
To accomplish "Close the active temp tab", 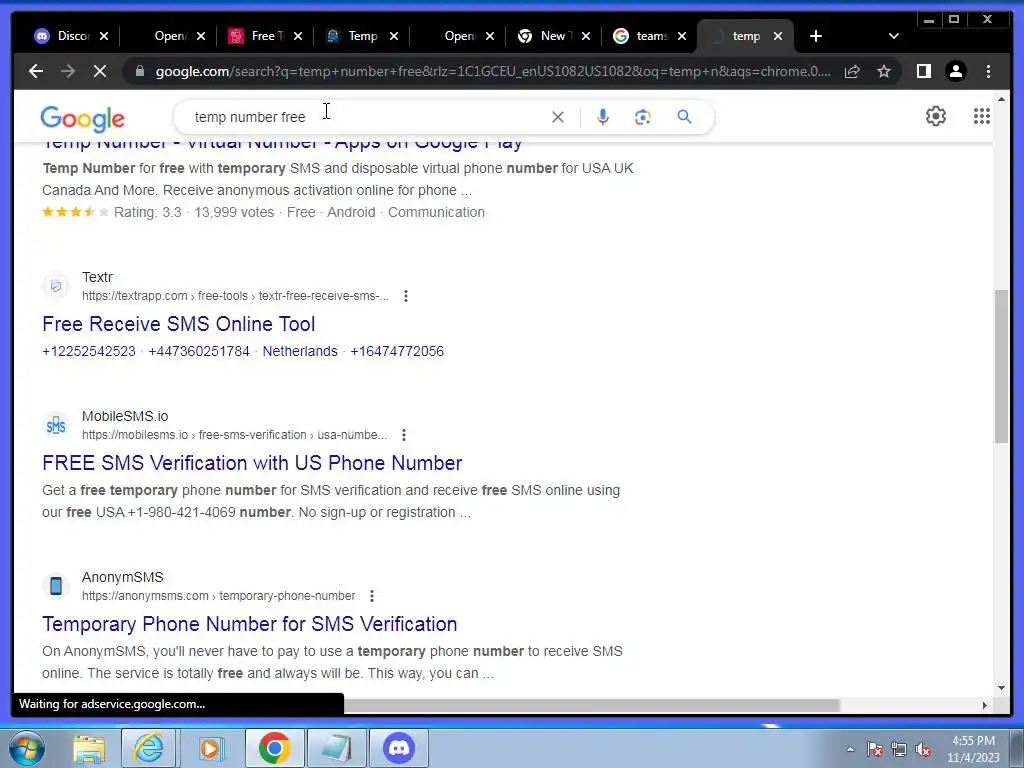I will (778, 36).
